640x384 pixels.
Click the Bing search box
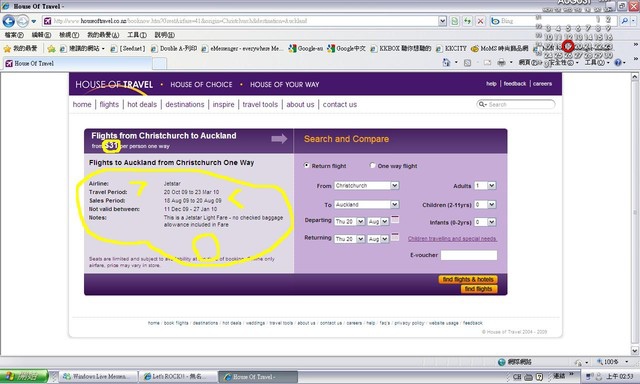(x=554, y=21)
